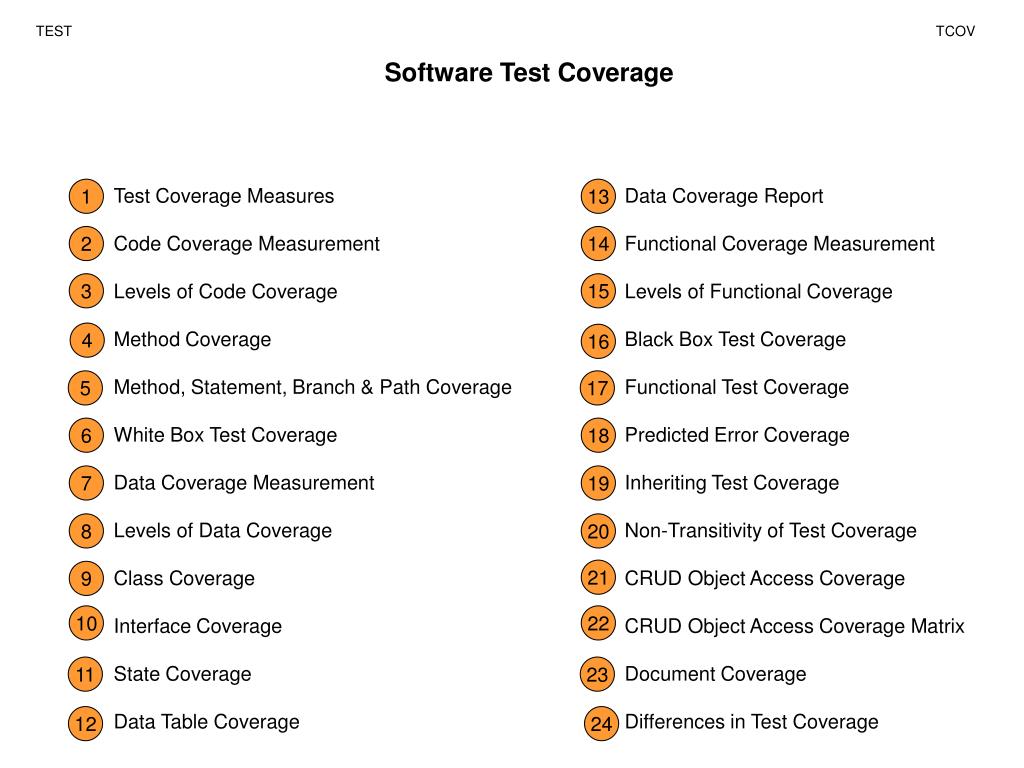Select the orange circle numbered 24
The image size is (1024, 768).
tap(601, 724)
